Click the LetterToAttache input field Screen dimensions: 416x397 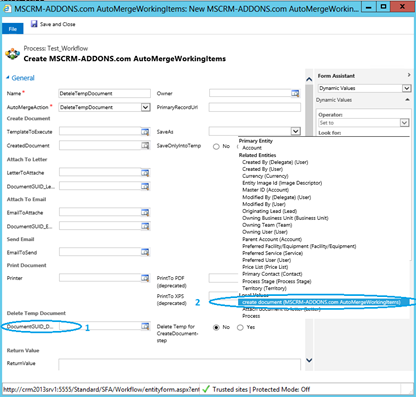(100, 173)
